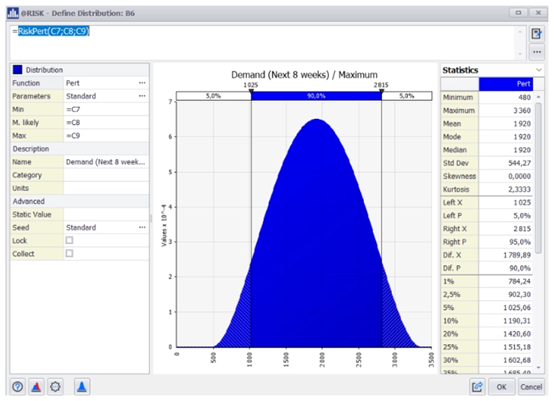Enable the Lock checkbox

tap(69, 240)
